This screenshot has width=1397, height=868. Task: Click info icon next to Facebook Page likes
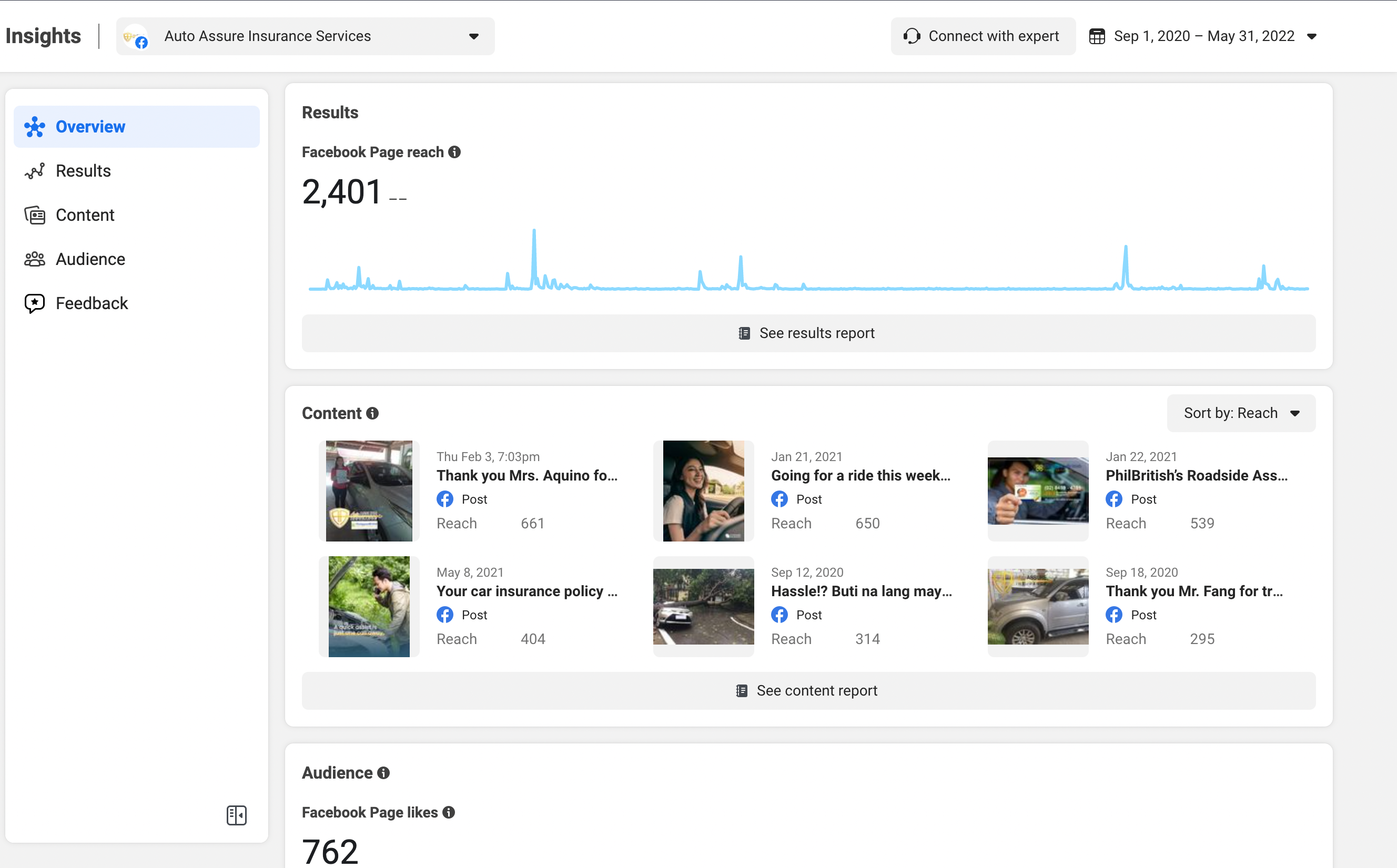tap(449, 812)
